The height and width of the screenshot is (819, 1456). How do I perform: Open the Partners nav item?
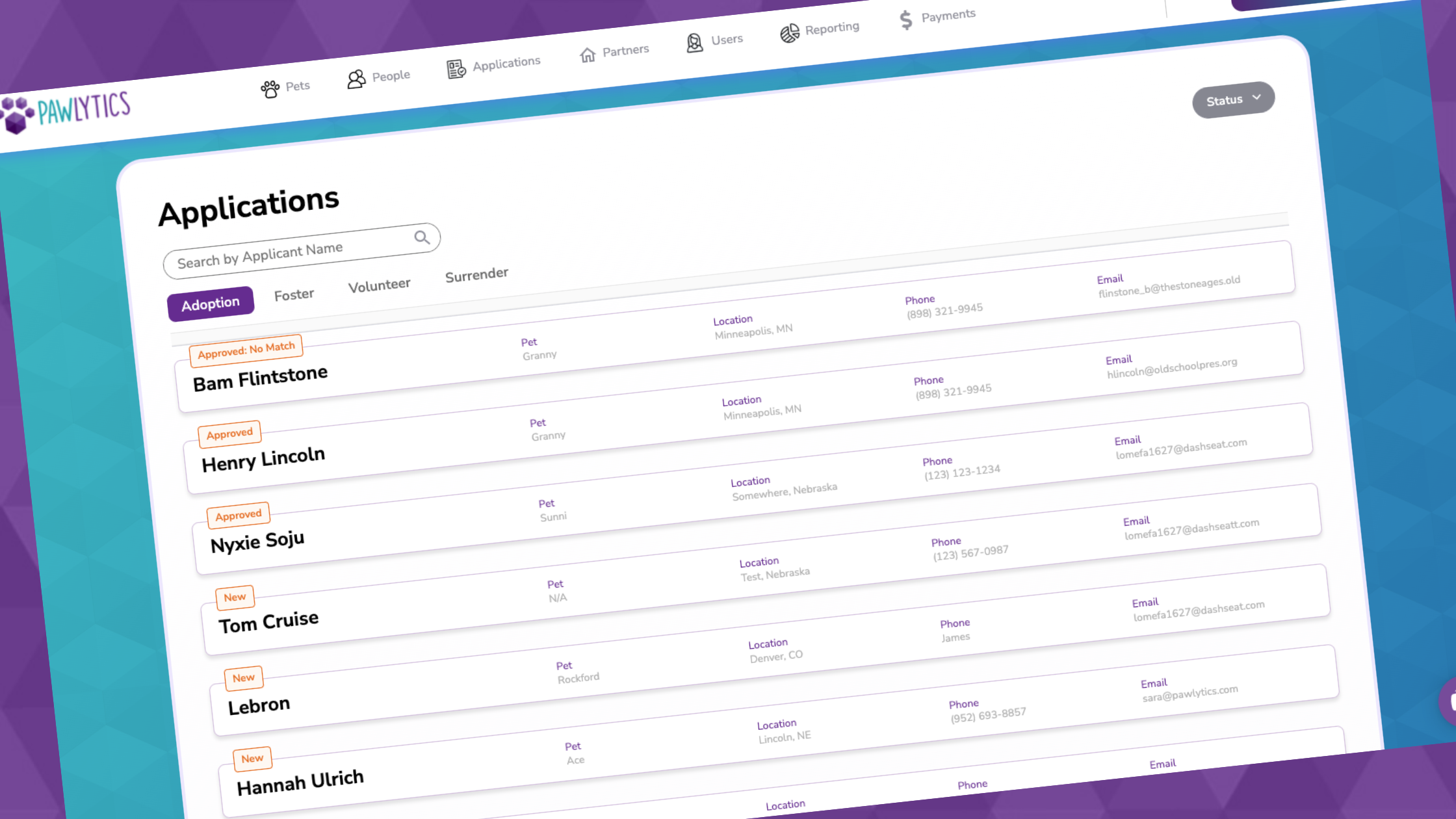coord(614,52)
